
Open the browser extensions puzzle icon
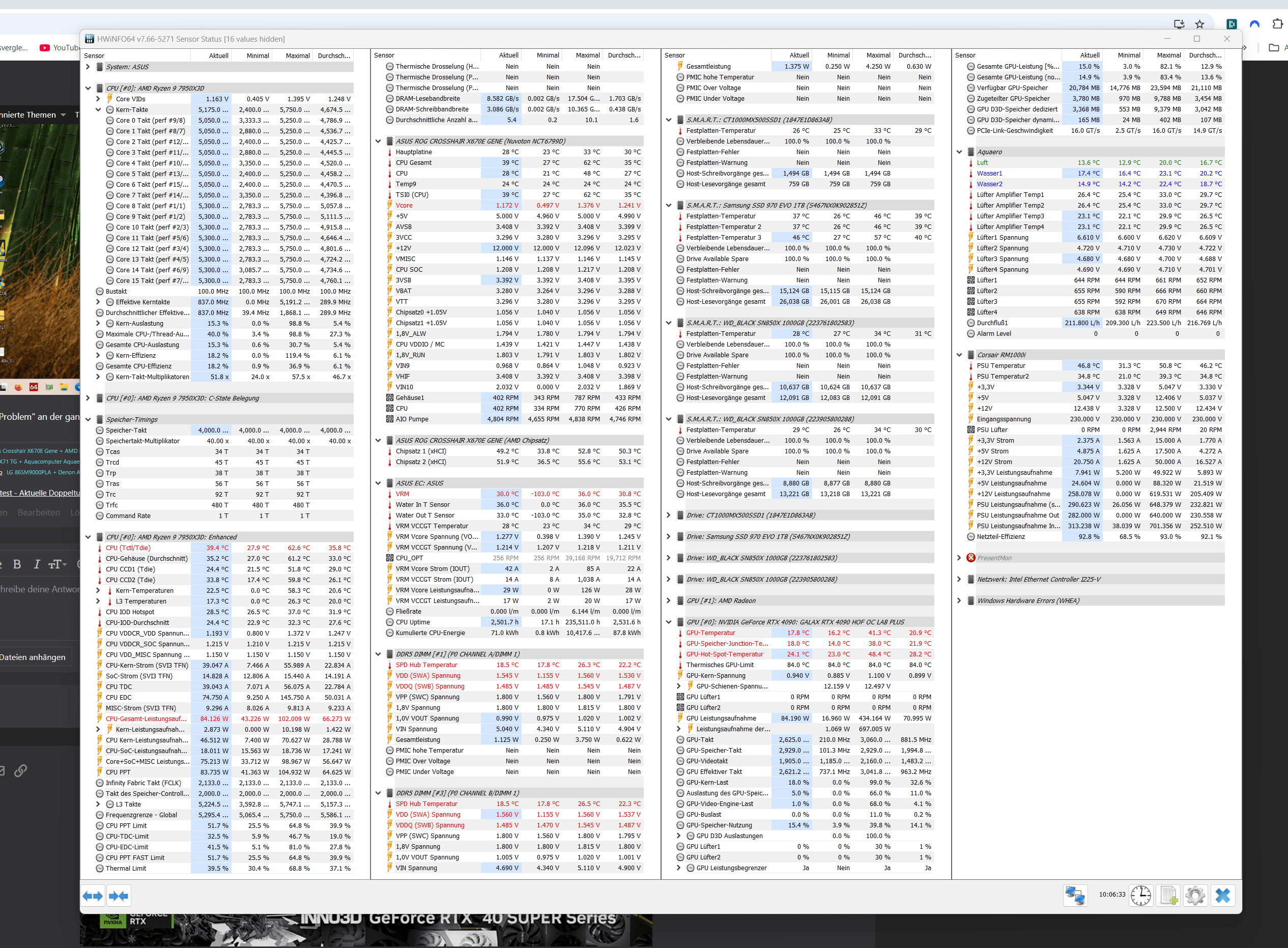click(x=1278, y=24)
